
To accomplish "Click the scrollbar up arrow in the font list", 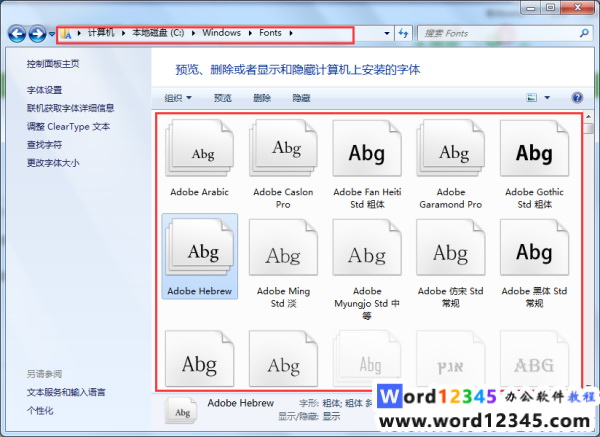I will pos(589,117).
